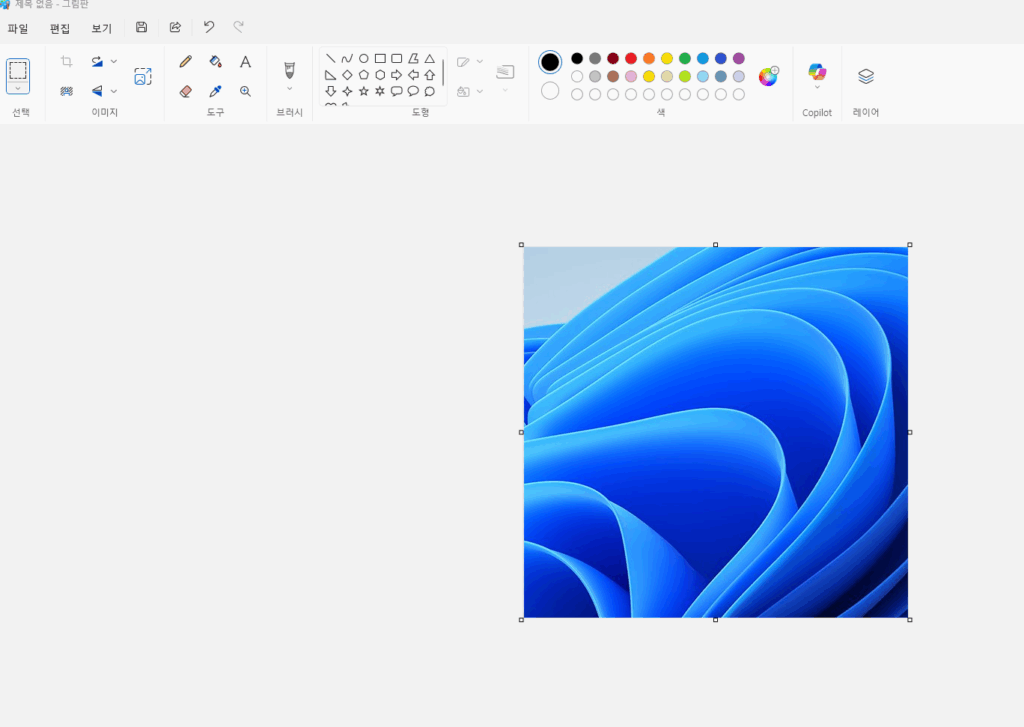Expand the Copilot dropdown menu
The image size is (1024, 727).
pyautogui.click(x=817, y=88)
